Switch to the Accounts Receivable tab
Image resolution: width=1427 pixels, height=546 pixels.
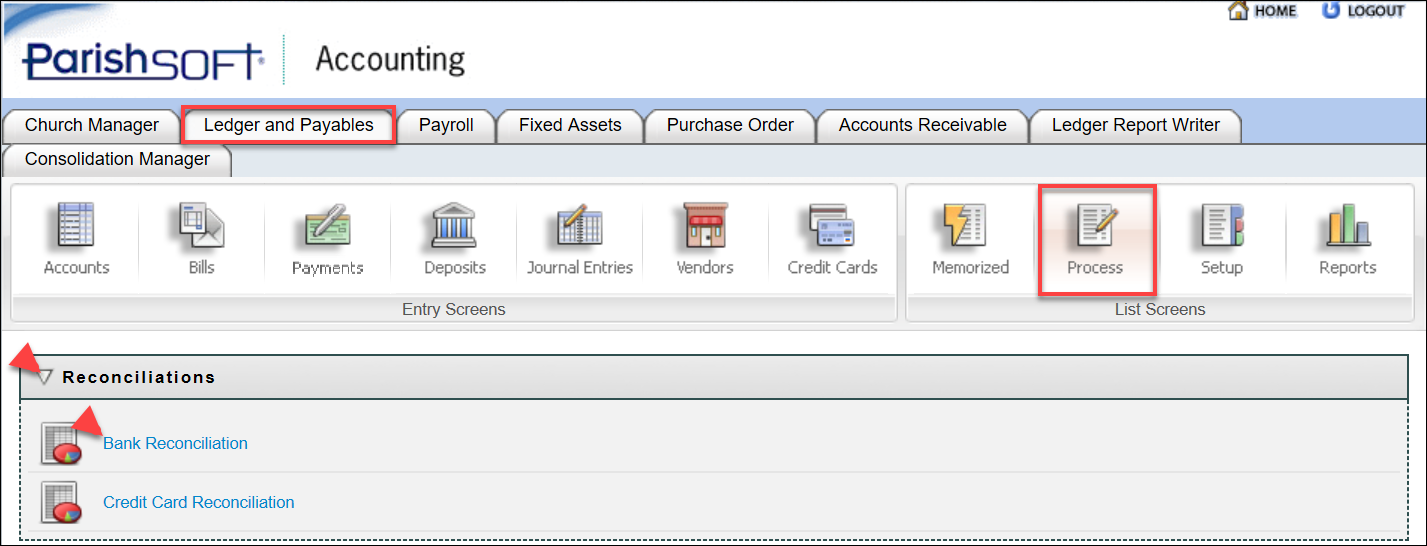[x=922, y=126]
